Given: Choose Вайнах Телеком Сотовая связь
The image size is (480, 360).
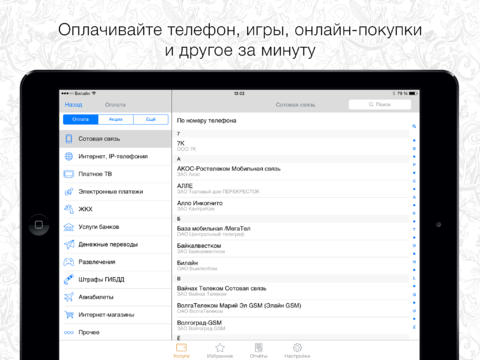Looking at the screenshot, I should [x=291, y=291].
